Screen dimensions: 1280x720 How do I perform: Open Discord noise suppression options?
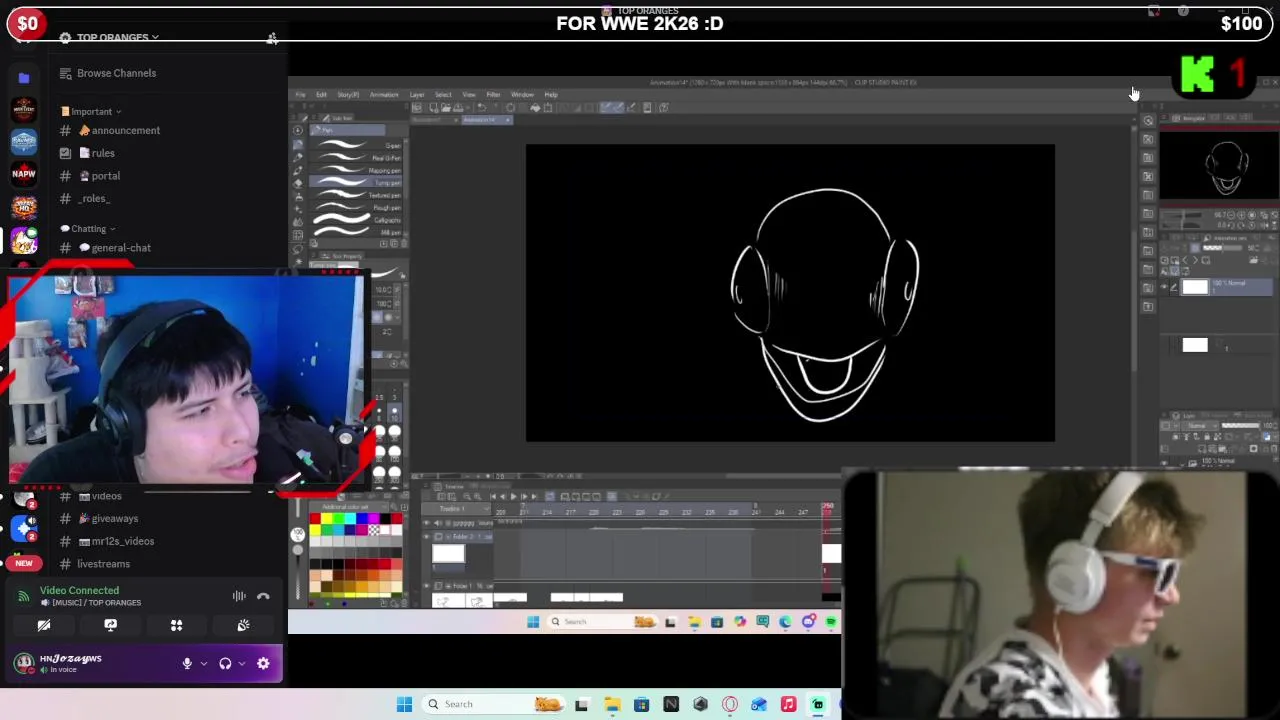239,596
